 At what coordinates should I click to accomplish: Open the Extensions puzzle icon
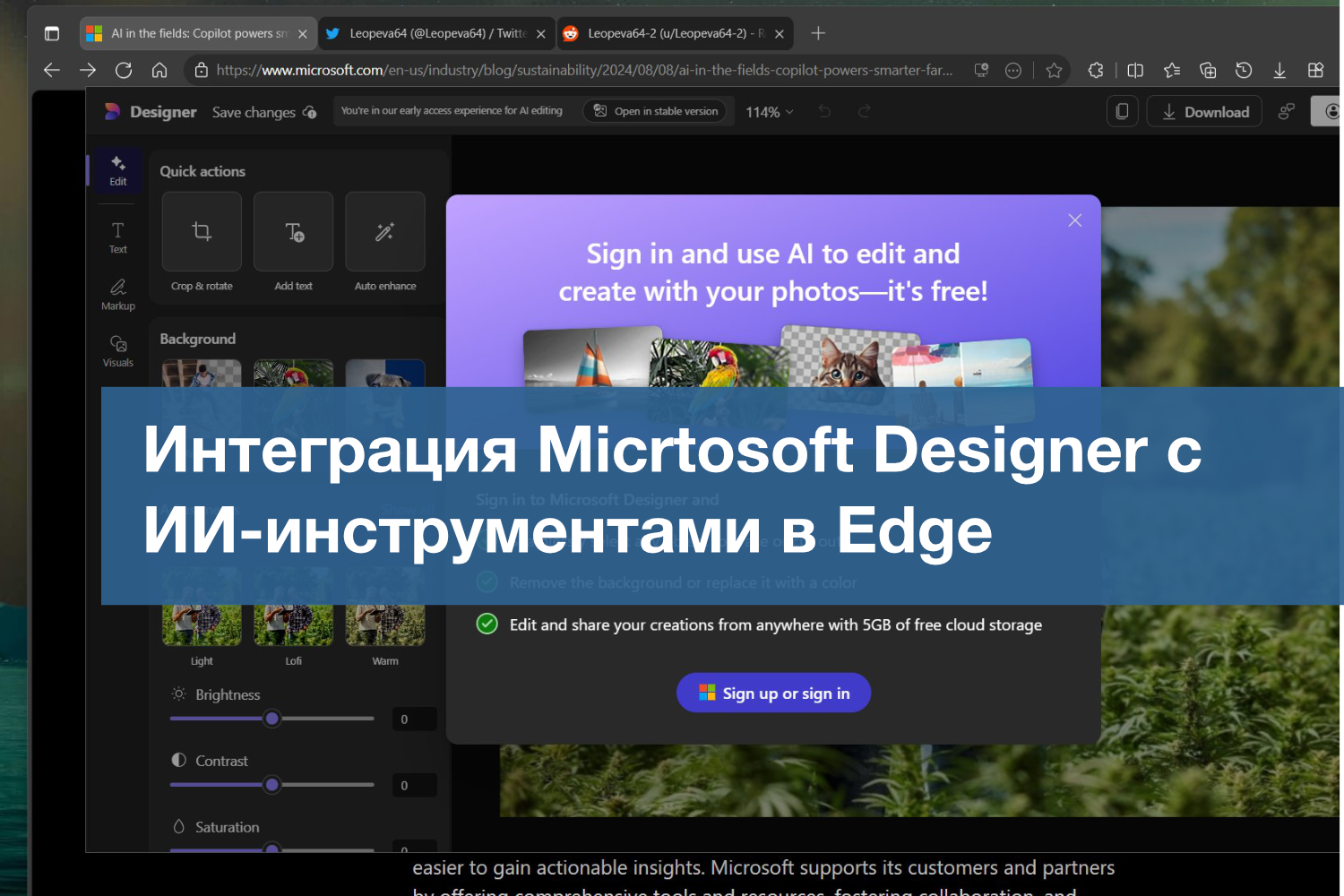[1096, 70]
